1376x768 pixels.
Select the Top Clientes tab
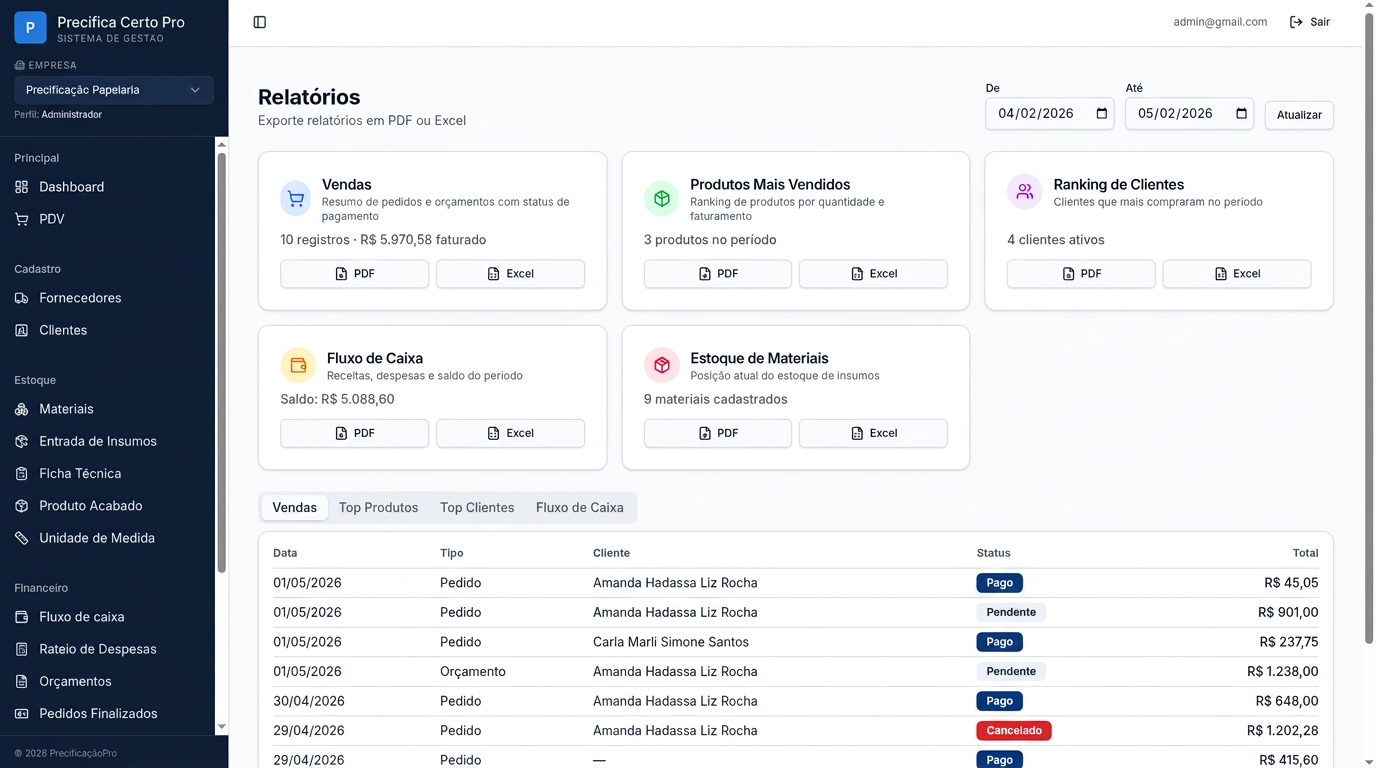(x=477, y=508)
